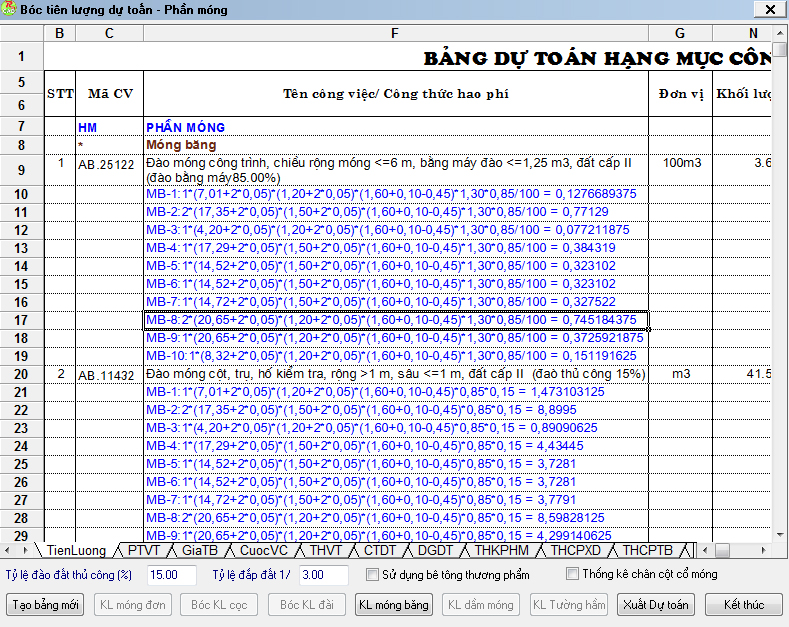Click the m3 unit cell in row 20
Screen dimensions: 789x627
[681, 374]
